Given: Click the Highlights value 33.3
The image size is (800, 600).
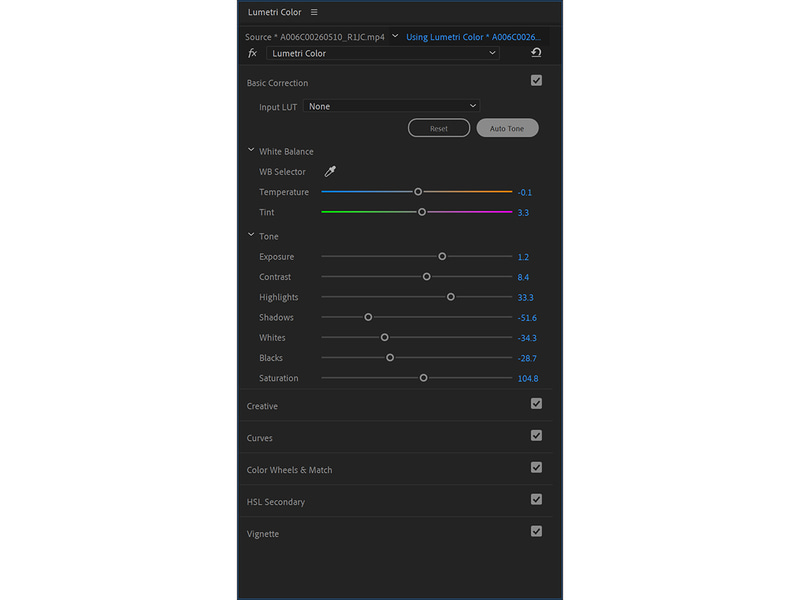Looking at the screenshot, I should coord(526,297).
